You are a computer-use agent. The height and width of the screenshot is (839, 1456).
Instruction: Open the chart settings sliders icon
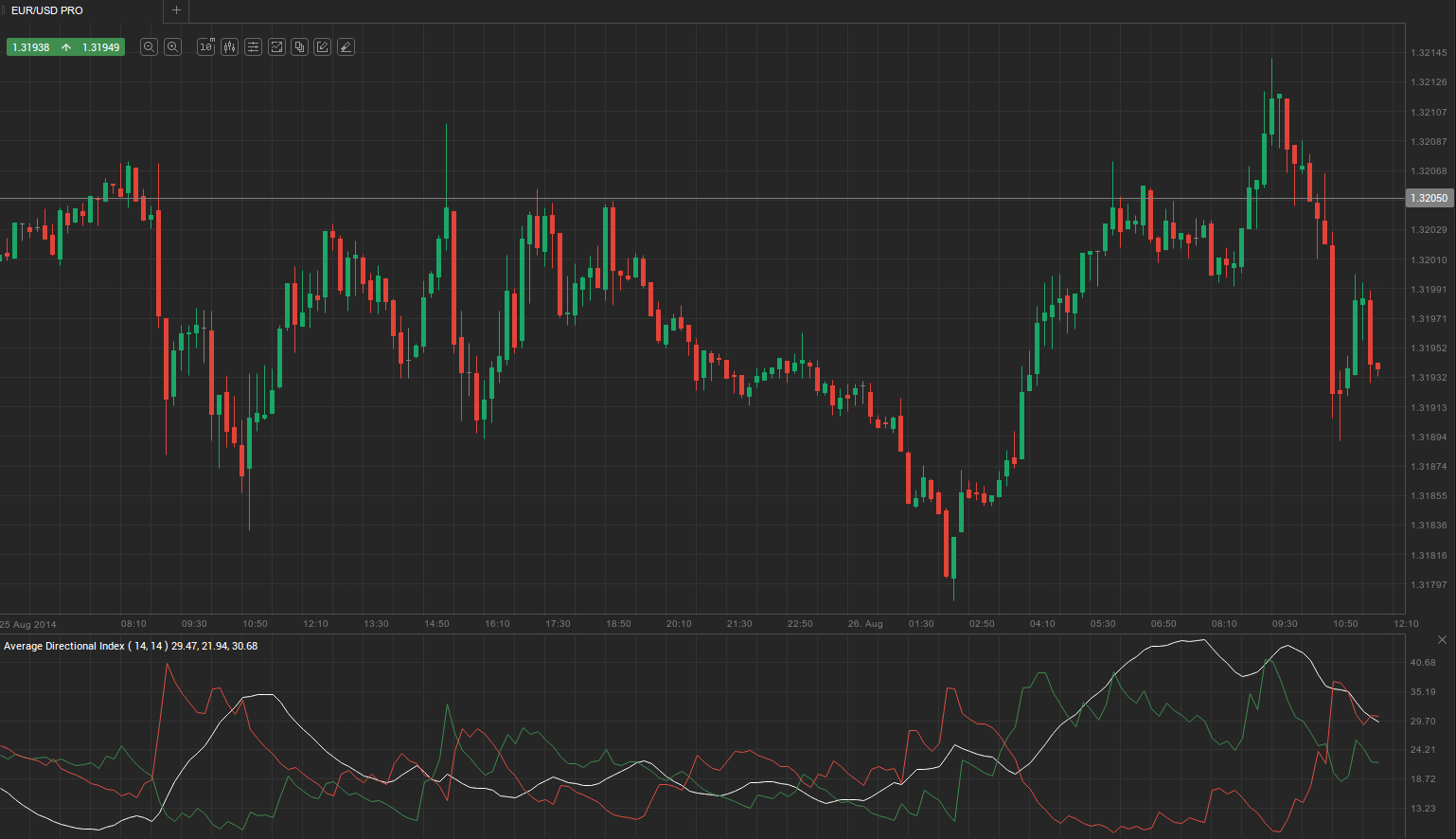point(253,46)
